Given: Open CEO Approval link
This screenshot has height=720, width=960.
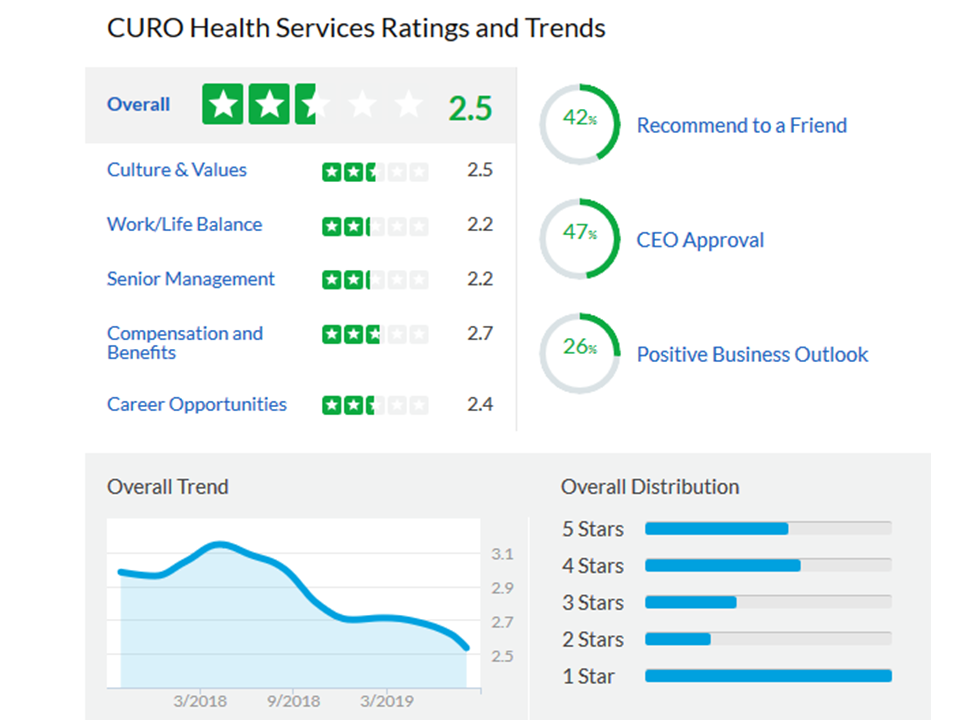Looking at the screenshot, I should [700, 240].
